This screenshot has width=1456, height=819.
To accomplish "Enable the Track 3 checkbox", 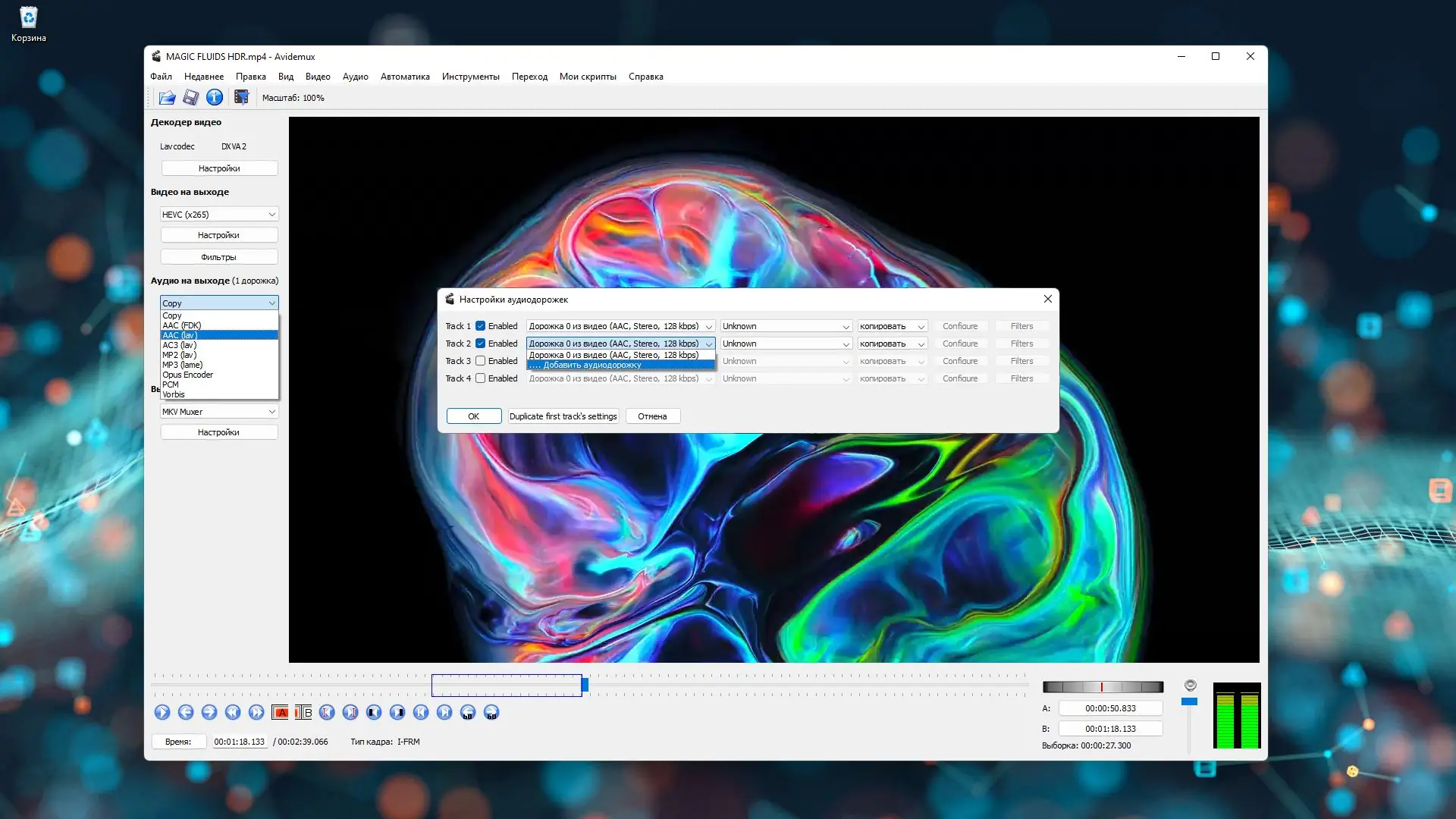I will point(480,361).
